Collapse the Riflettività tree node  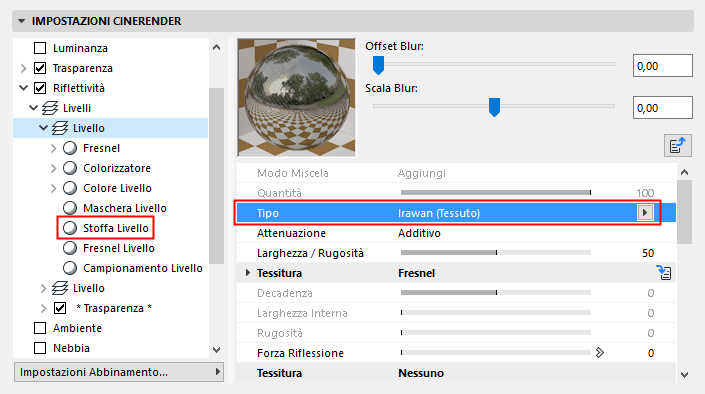point(24,88)
